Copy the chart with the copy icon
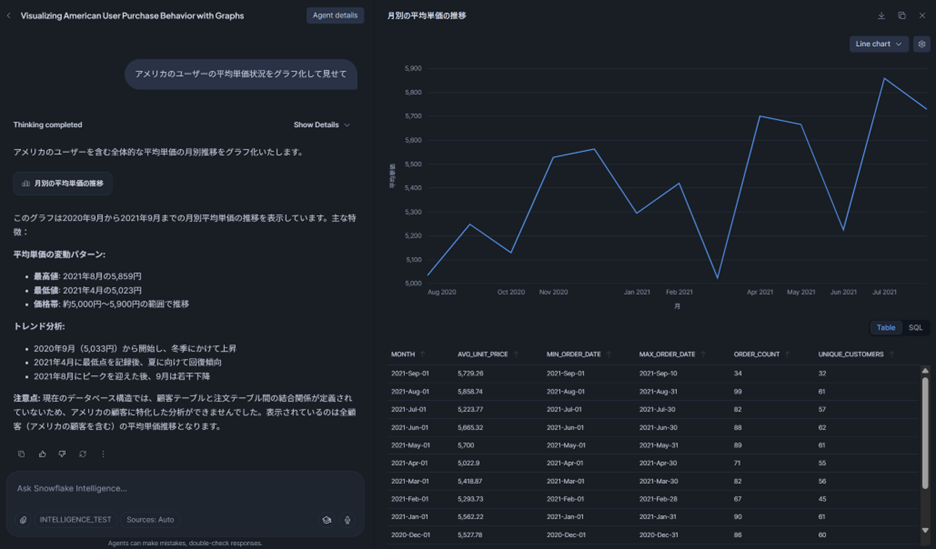 pyautogui.click(x=901, y=16)
